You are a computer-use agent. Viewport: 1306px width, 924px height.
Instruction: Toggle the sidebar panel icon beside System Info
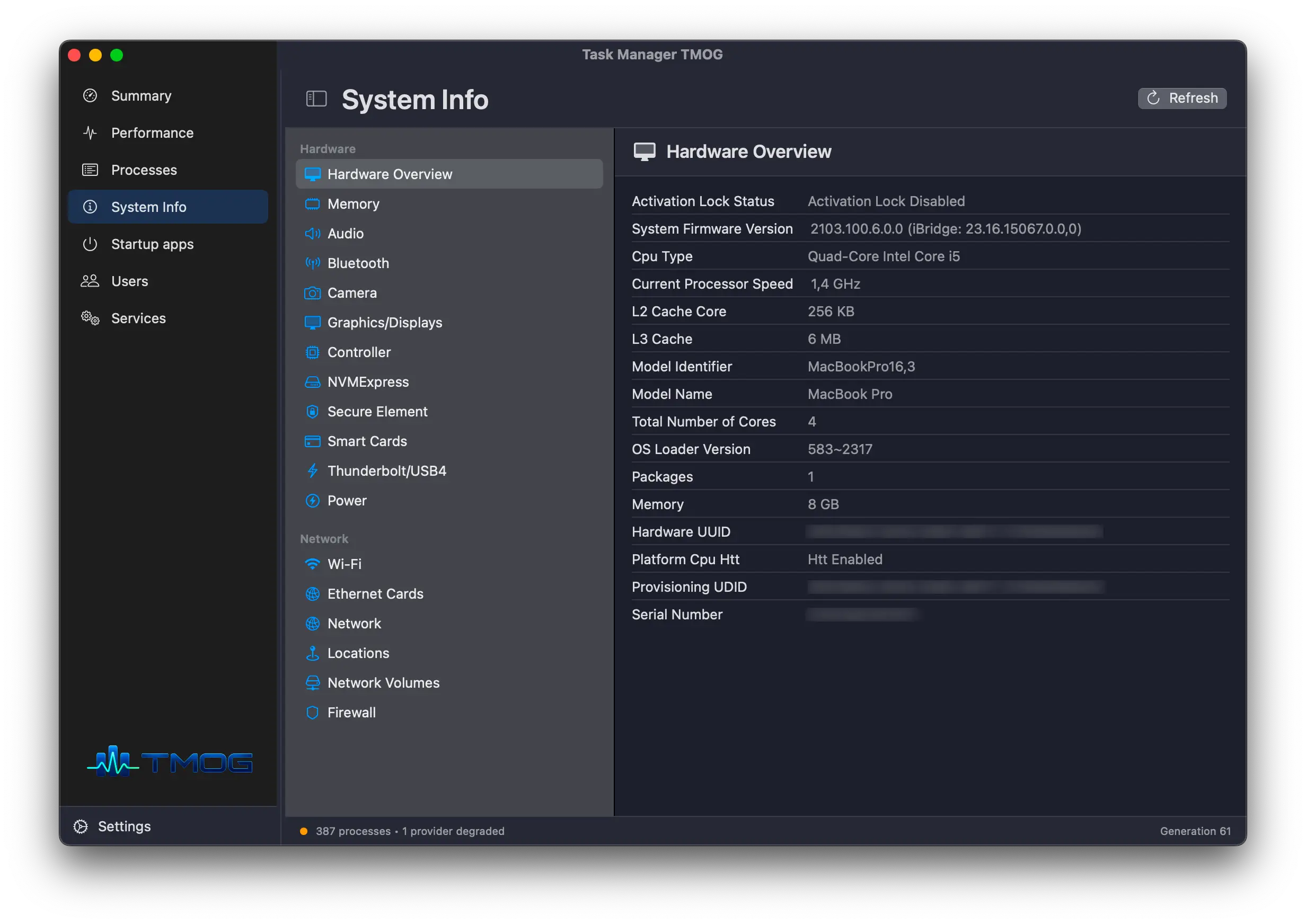click(316, 99)
